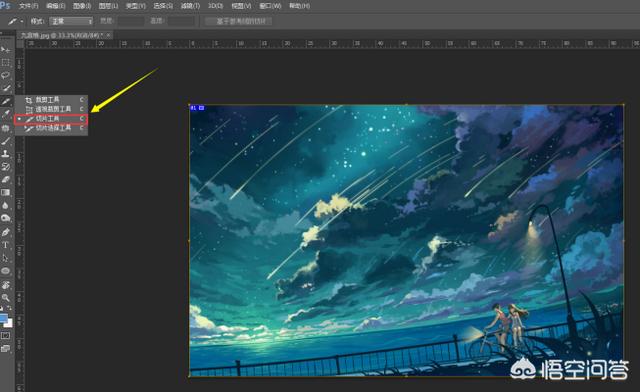Select the Brush tool

(x=6, y=141)
